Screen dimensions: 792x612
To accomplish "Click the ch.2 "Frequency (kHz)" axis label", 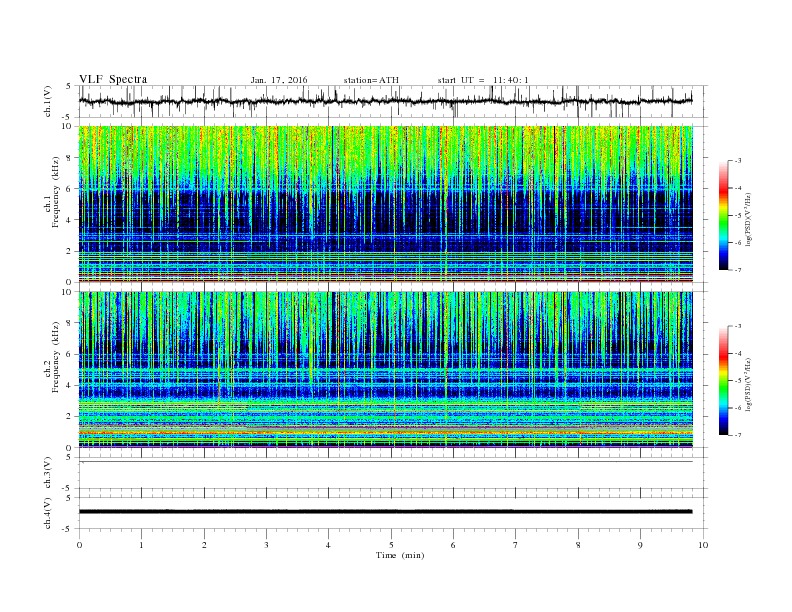I will (x=55, y=357).
